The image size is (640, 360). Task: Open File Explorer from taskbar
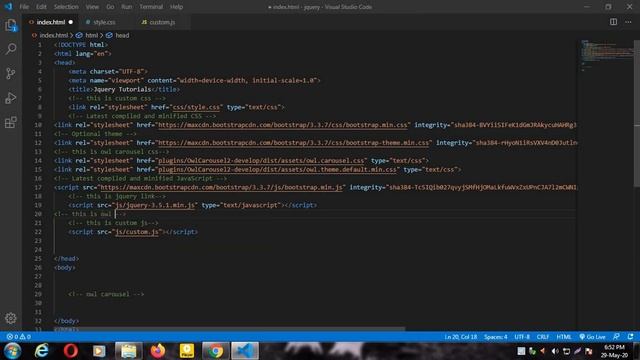point(129,351)
